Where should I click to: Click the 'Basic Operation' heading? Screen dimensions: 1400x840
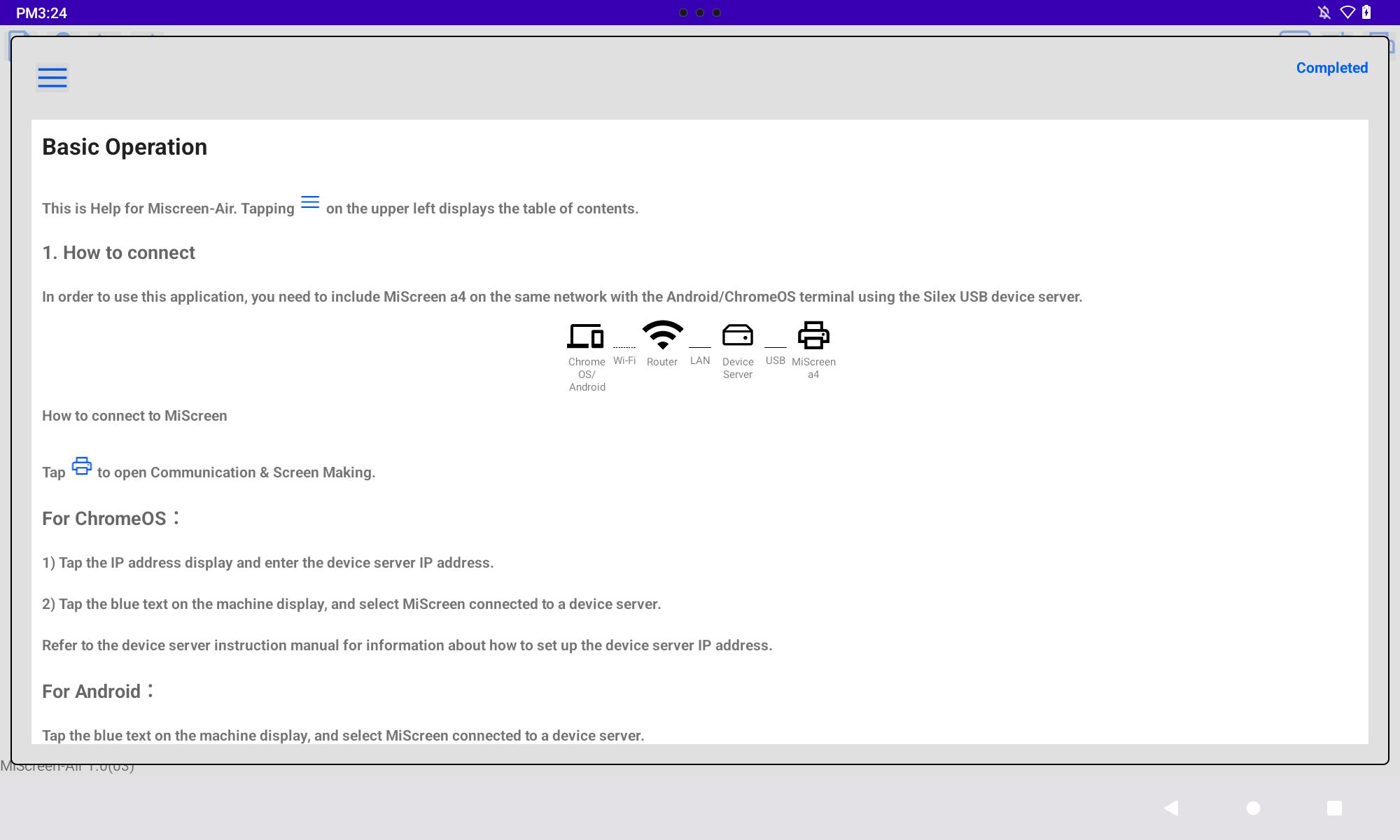click(125, 147)
